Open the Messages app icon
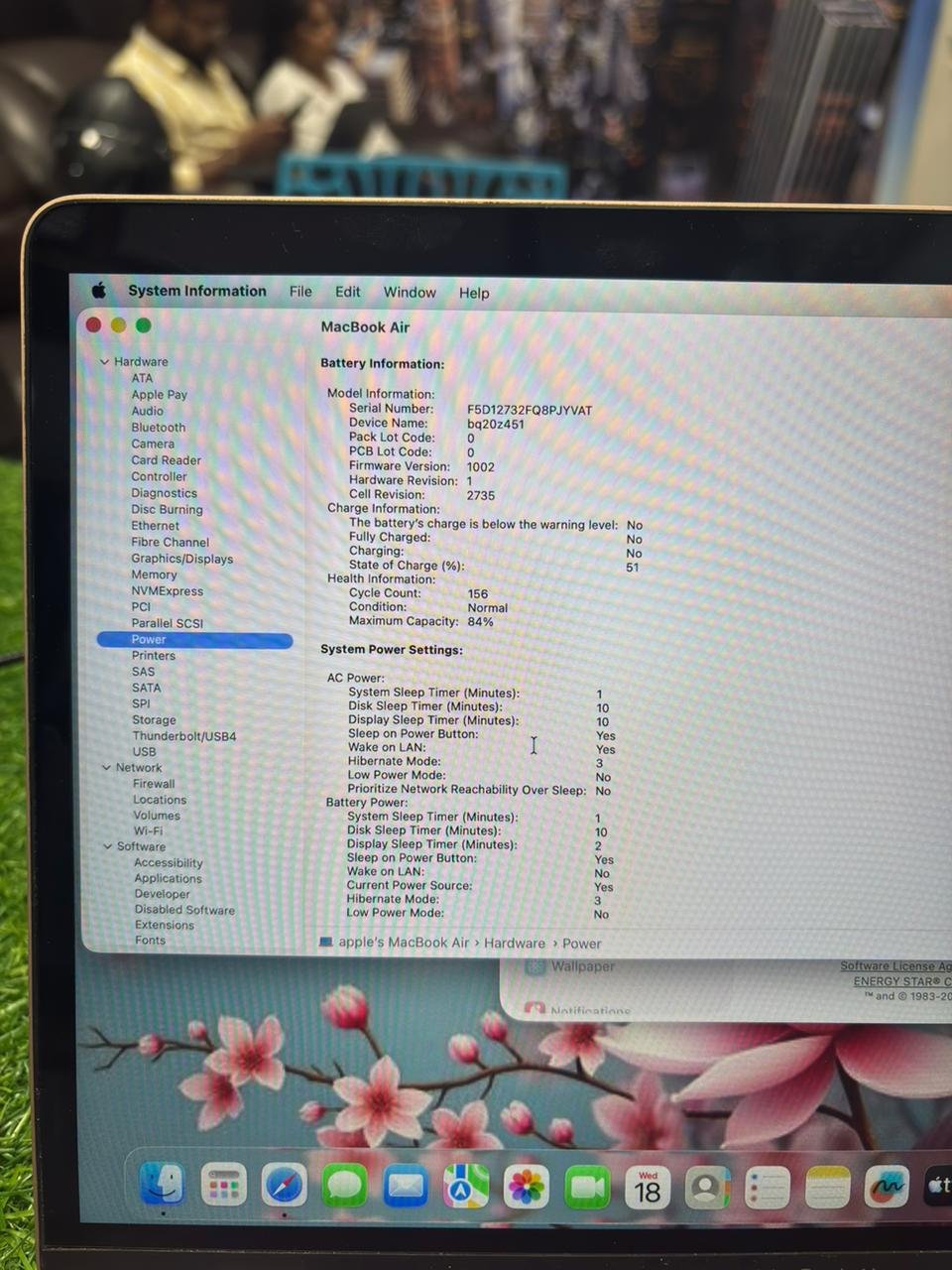The height and width of the screenshot is (1270, 952). click(x=344, y=1186)
